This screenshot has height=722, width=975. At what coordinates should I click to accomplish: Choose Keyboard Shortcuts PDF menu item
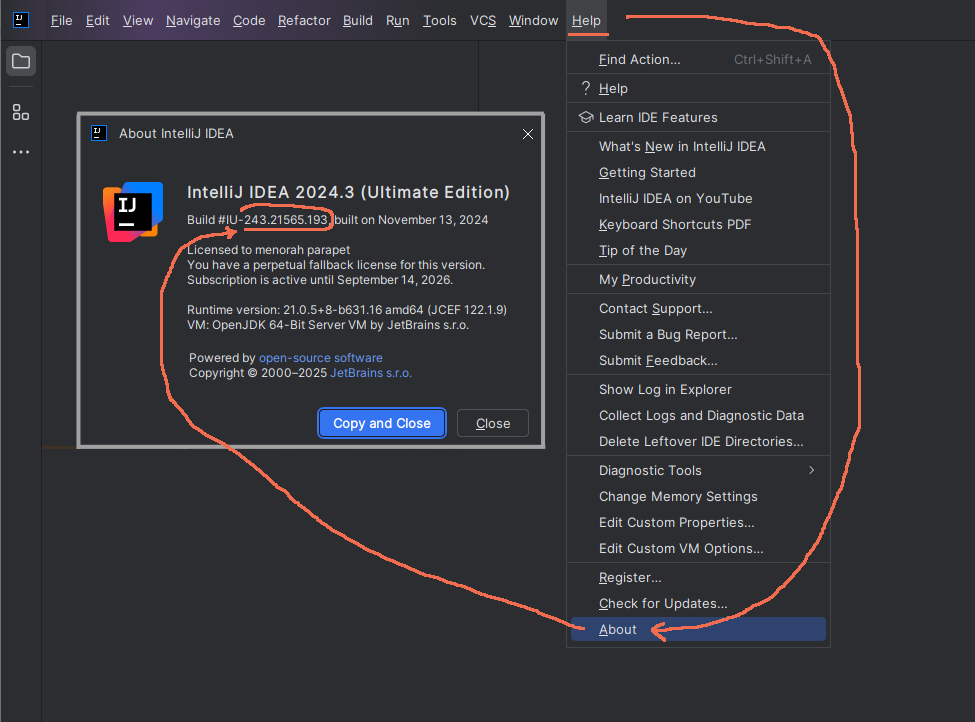674,224
